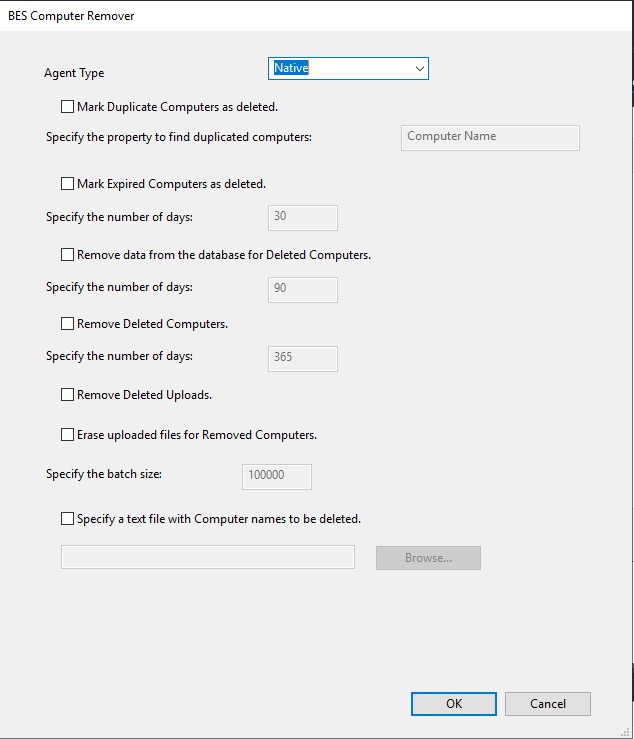Viewport: 634px width, 739px height.
Task: Click the Agent Type dropdown arrow
Action: pyautogui.click(x=419, y=68)
